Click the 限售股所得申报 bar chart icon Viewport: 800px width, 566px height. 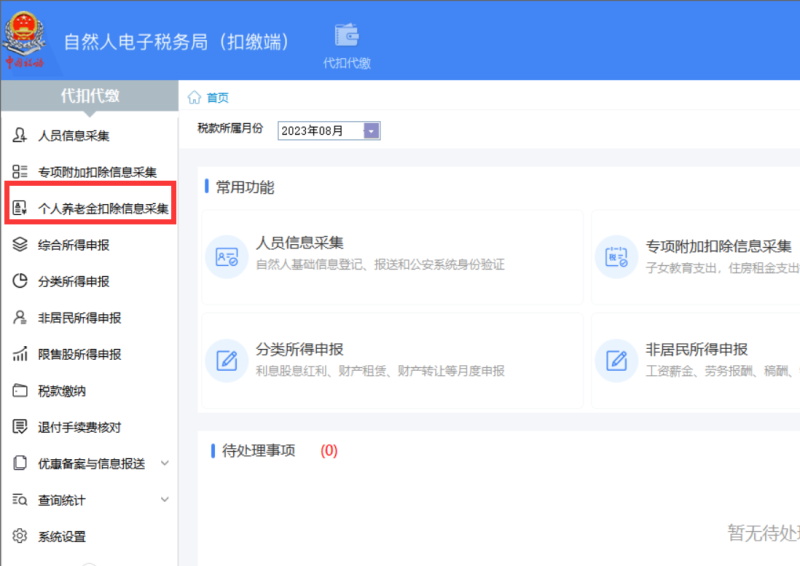tap(19, 354)
